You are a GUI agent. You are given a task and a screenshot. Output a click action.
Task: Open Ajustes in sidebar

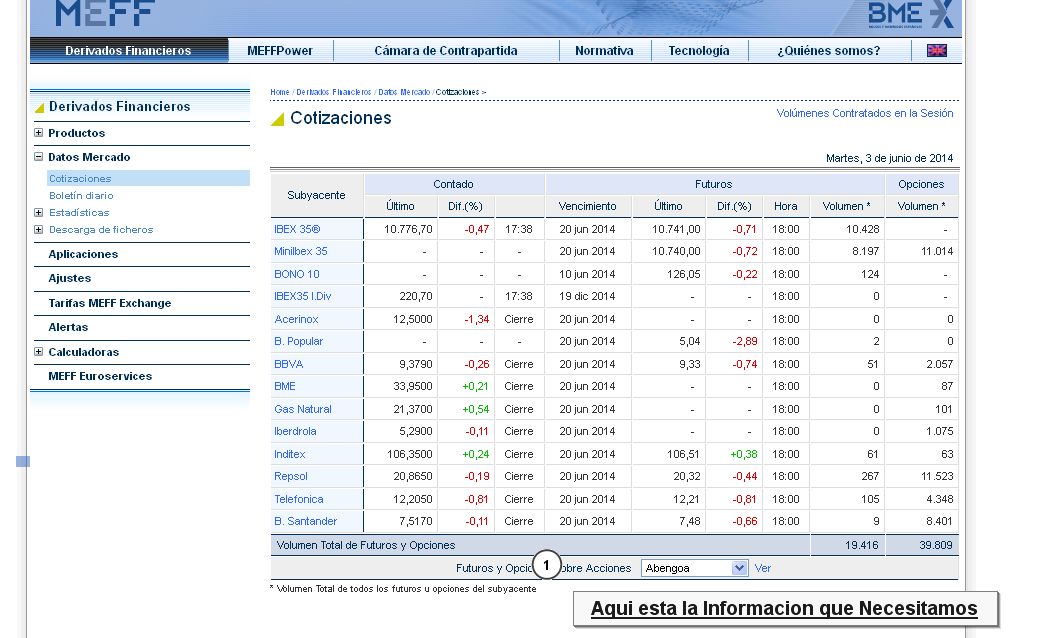point(70,278)
